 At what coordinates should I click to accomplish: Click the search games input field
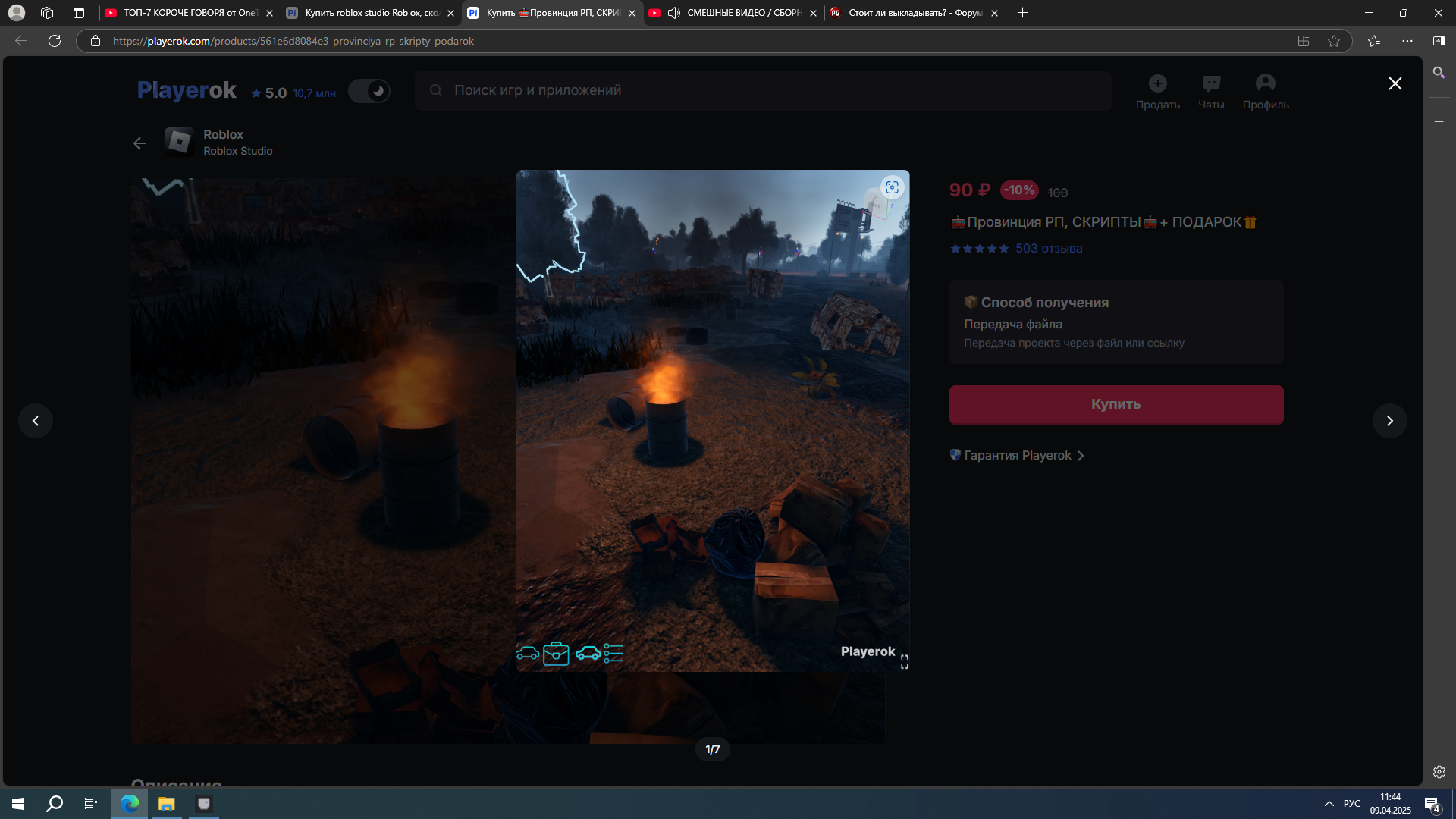point(762,90)
